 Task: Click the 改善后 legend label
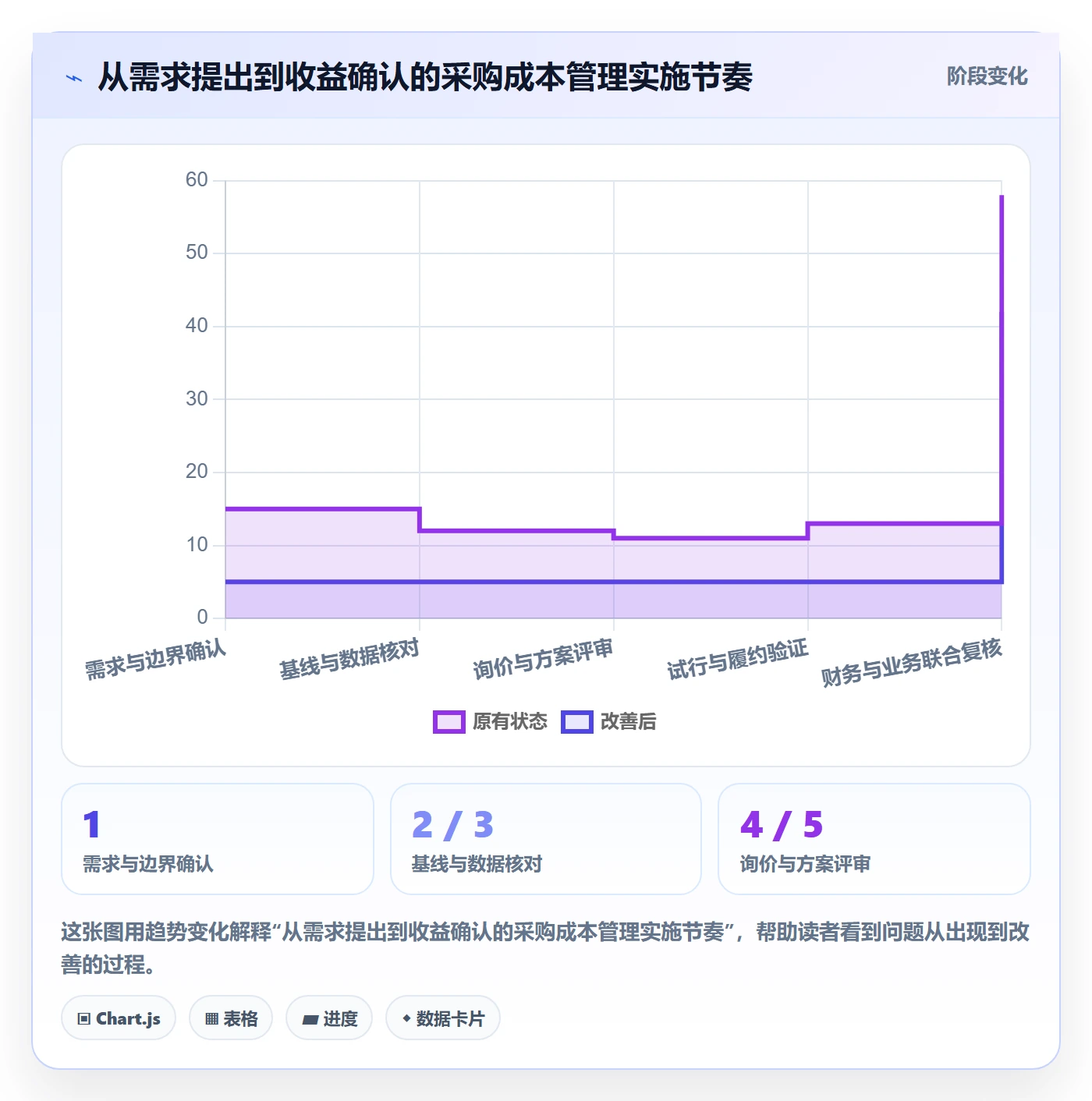tap(628, 722)
